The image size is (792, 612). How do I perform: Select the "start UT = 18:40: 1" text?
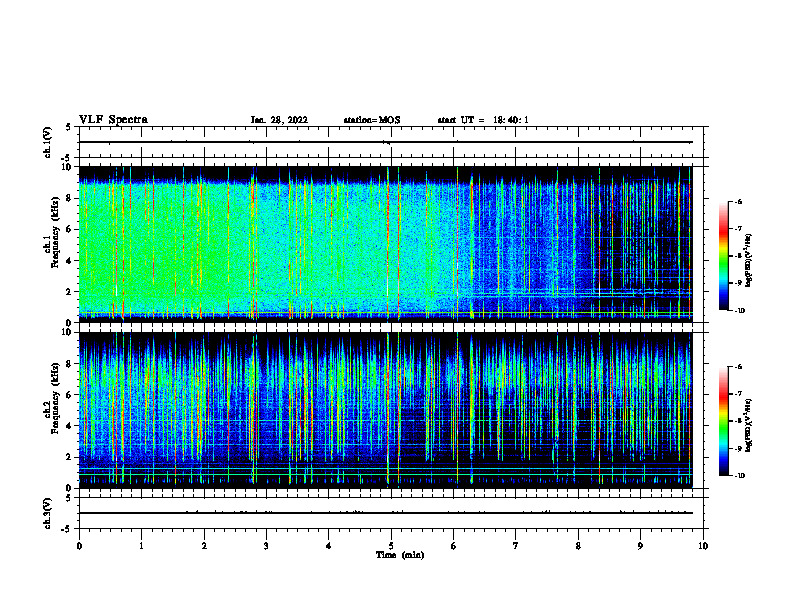(x=483, y=120)
